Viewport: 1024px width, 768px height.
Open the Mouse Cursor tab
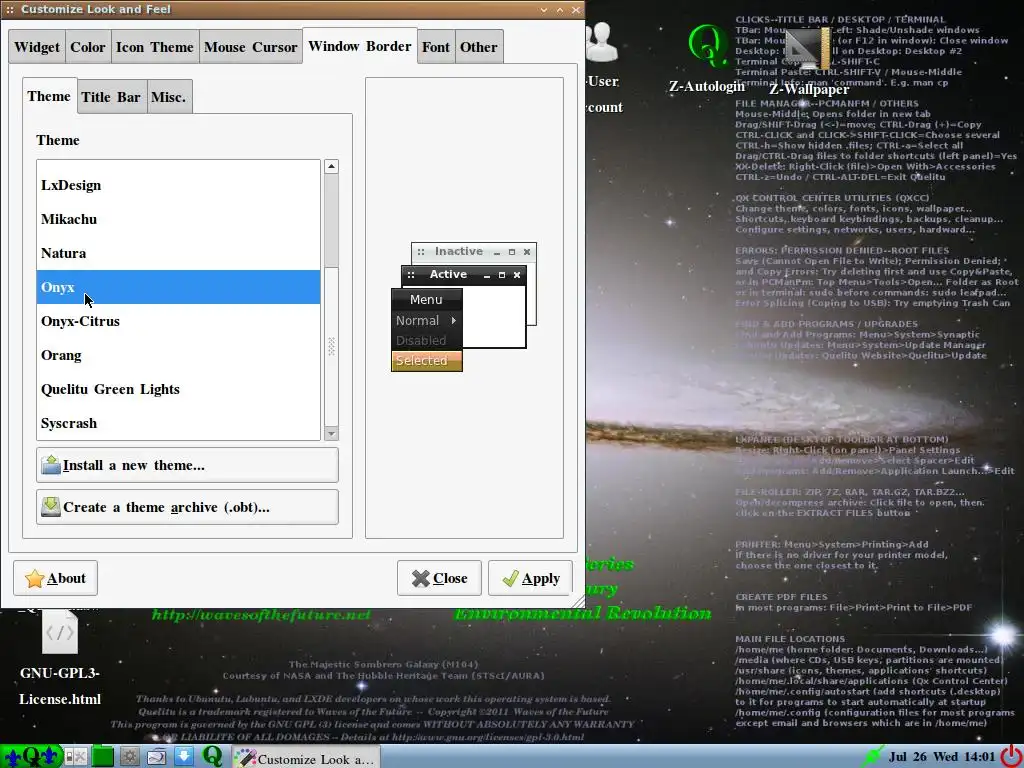(251, 47)
